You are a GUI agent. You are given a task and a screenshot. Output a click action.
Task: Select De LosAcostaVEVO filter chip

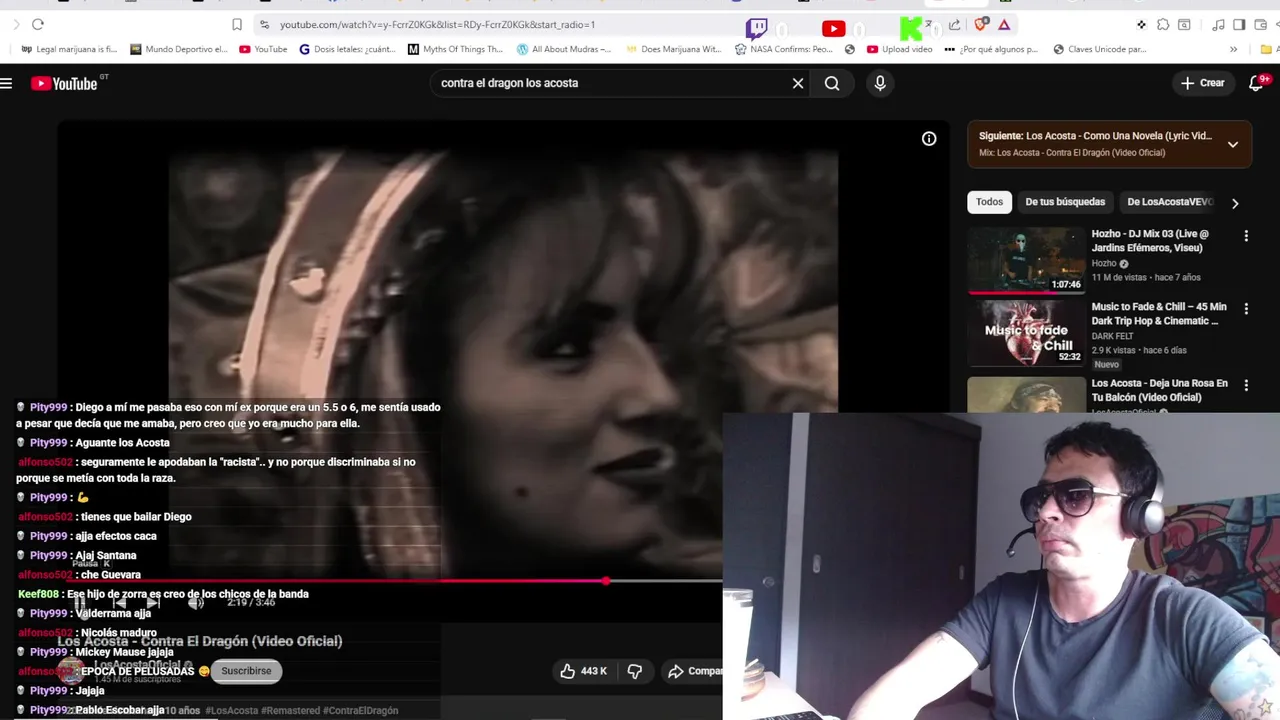click(x=1170, y=202)
